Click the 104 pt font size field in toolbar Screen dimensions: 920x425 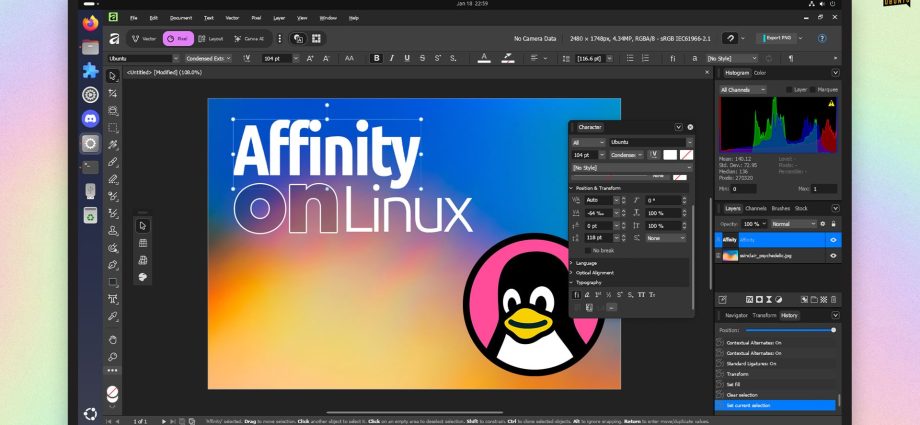pos(276,59)
